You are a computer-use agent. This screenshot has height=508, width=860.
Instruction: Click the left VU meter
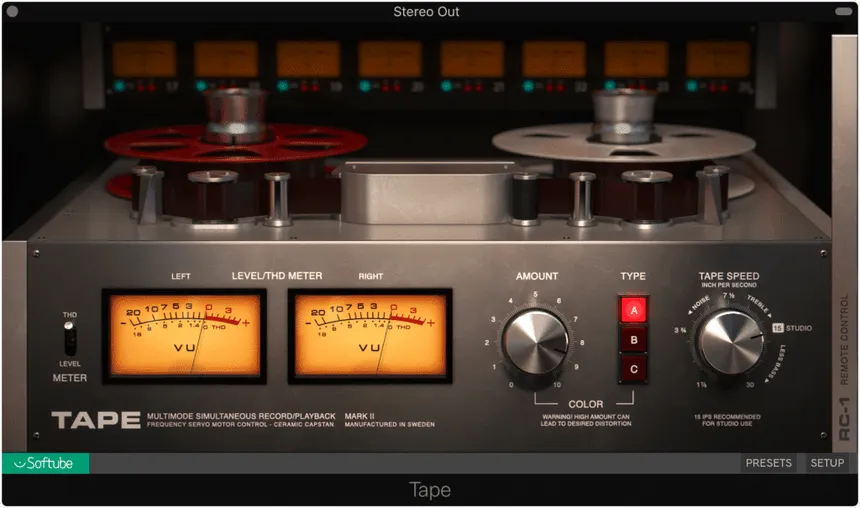185,335
